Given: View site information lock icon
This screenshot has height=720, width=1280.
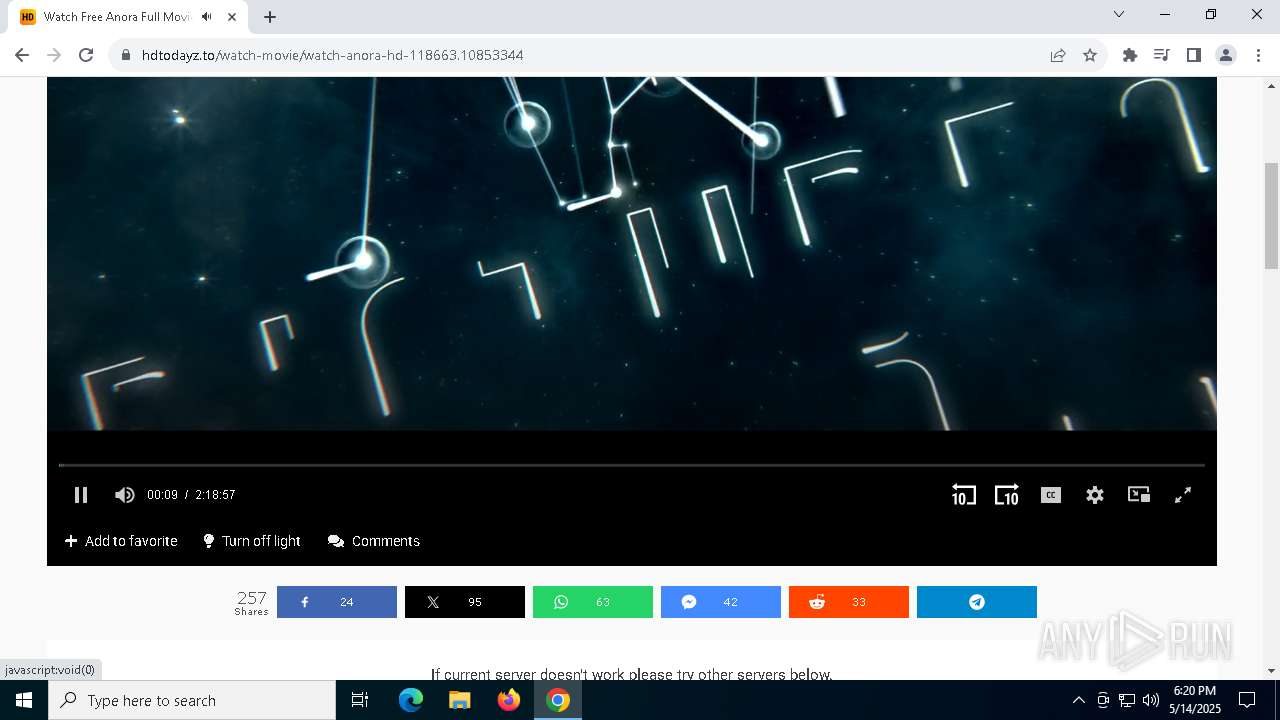Looking at the screenshot, I should point(126,55).
